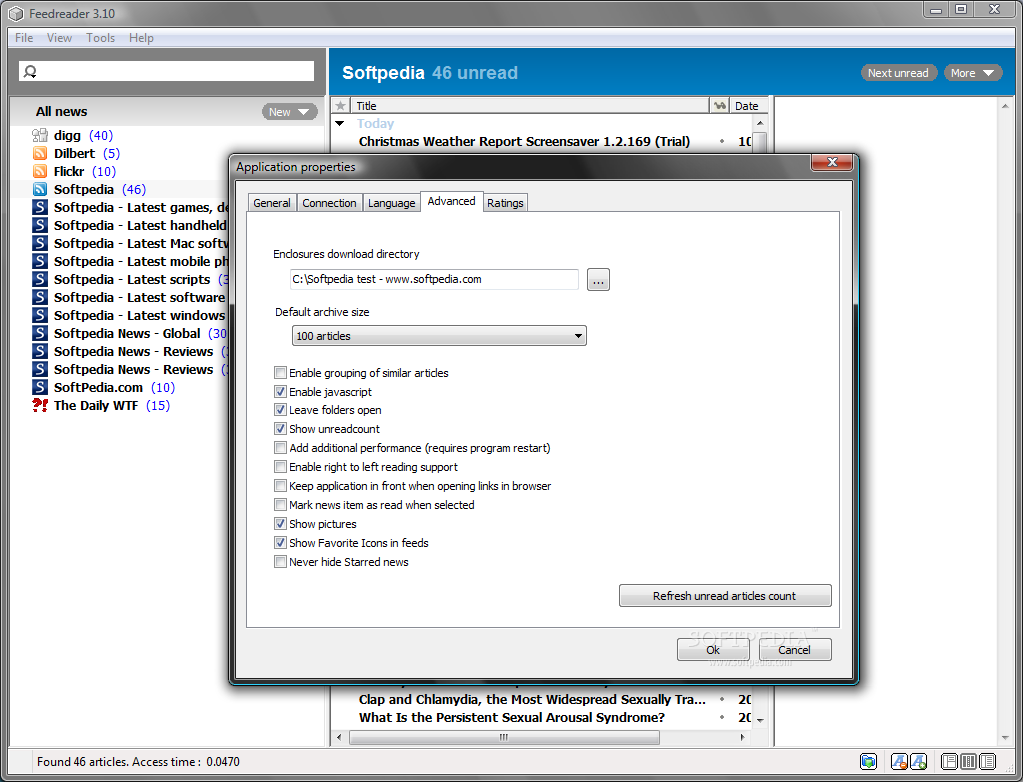Uncheck Leave folders open
Viewport: 1023px width, 782px height.
click(280, 410)
